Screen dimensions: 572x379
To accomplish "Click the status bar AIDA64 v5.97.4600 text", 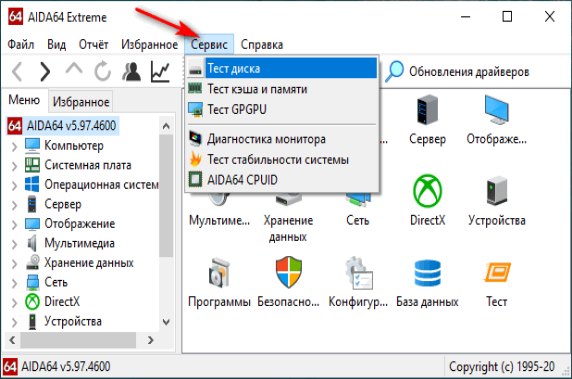I will point(66,366).
